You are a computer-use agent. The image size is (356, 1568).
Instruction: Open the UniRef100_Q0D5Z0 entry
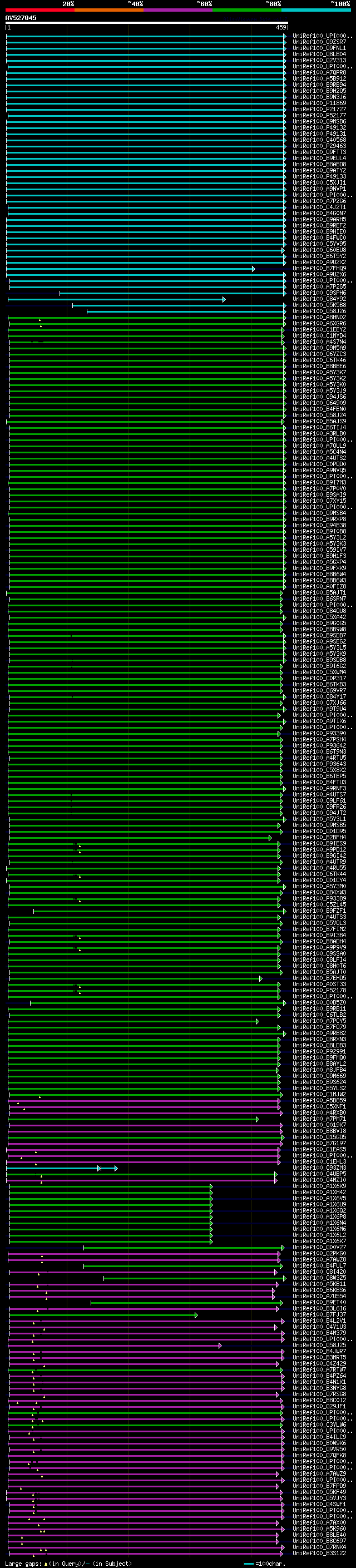pos(319,1003)
